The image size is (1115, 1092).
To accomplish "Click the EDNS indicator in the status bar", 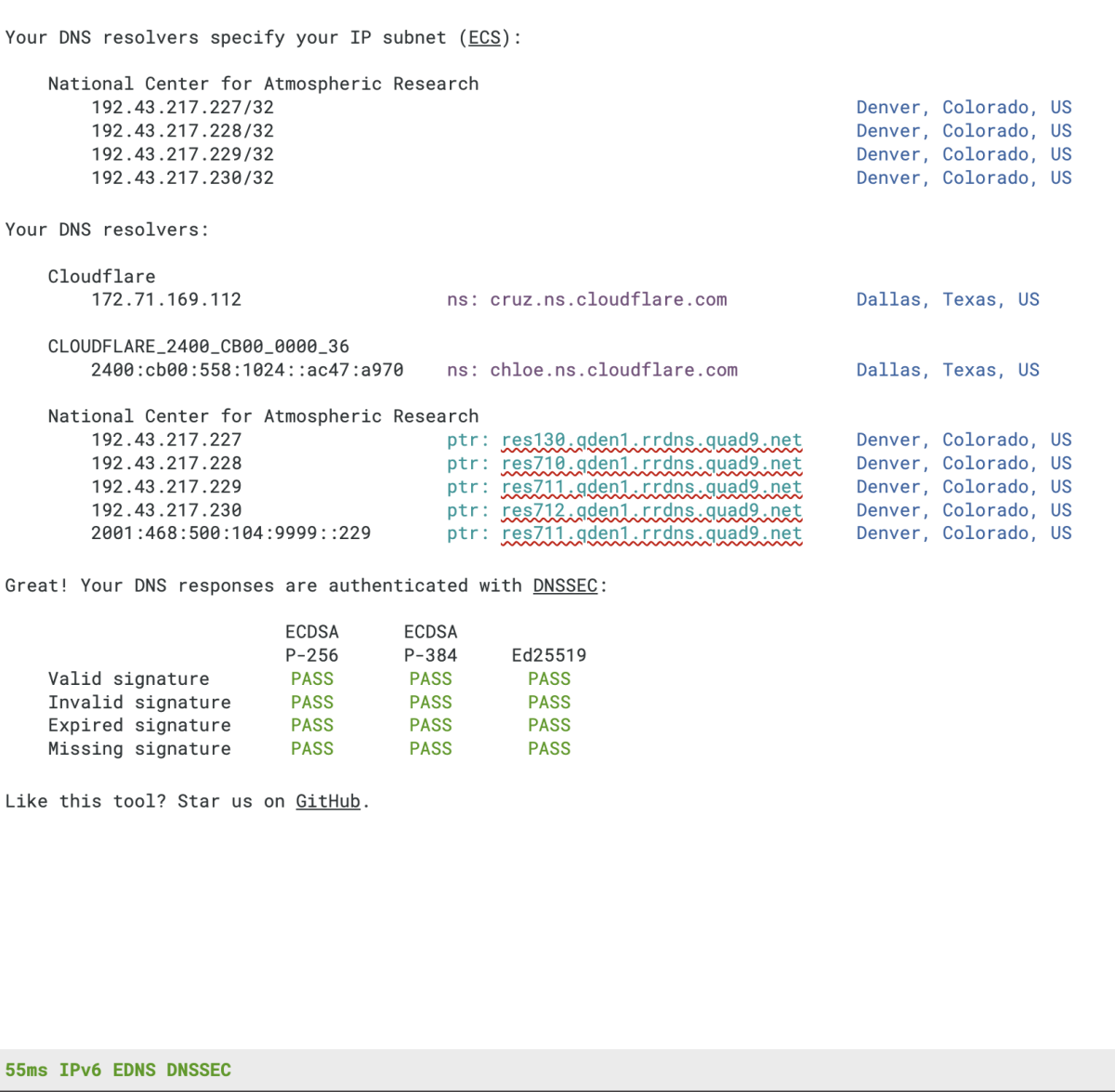I will (x=134, y=1071).
